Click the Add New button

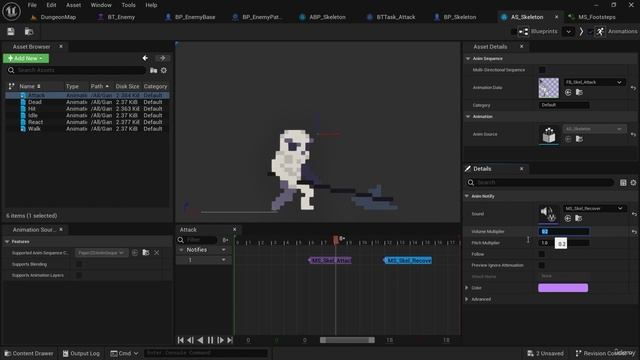point(26,58)
